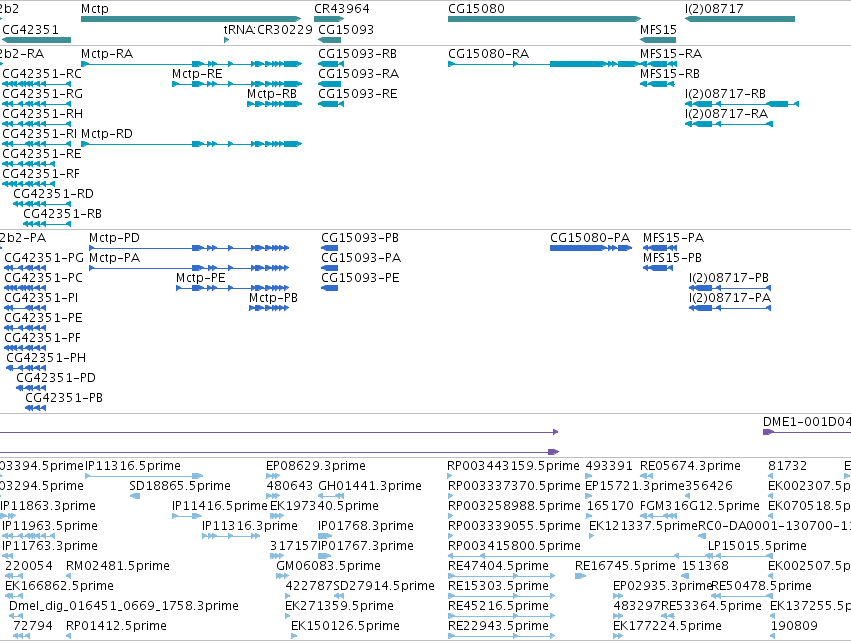Select protein CG15093-PB
Image resolution: width=851 pixels, height=641 pixels.
pos(360,238)
